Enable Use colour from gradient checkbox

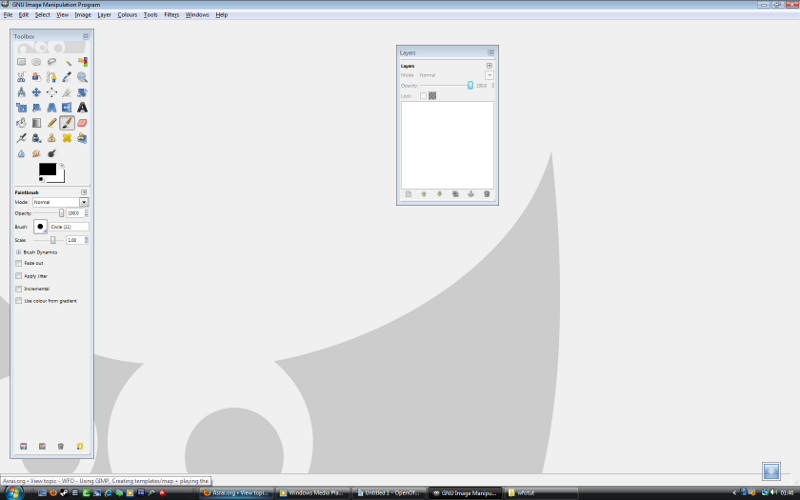tap(19, 301)
